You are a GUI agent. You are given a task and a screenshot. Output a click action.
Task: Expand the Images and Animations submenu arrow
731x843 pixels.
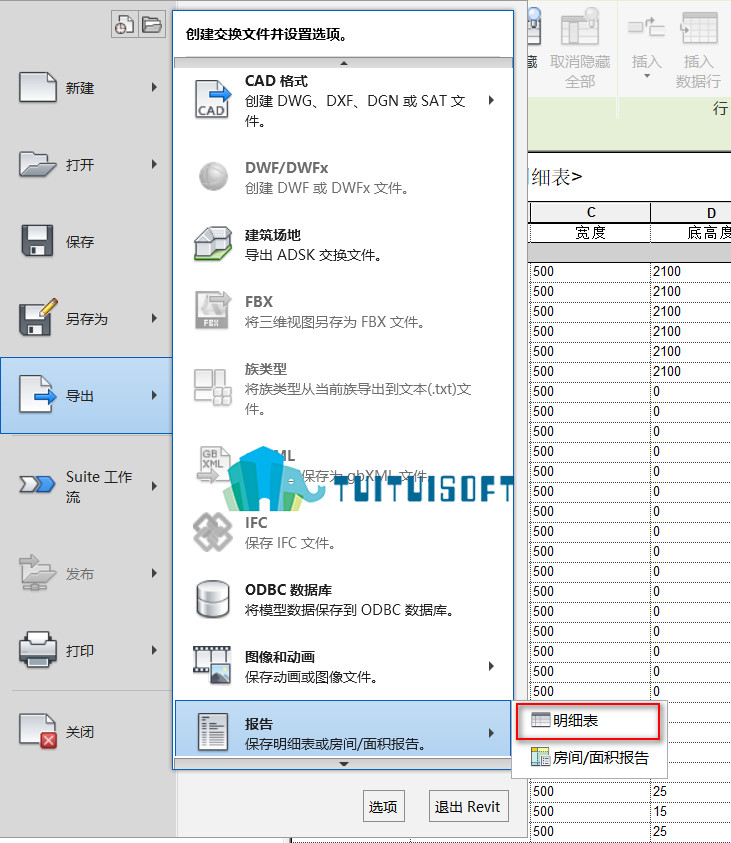[491, 666]
